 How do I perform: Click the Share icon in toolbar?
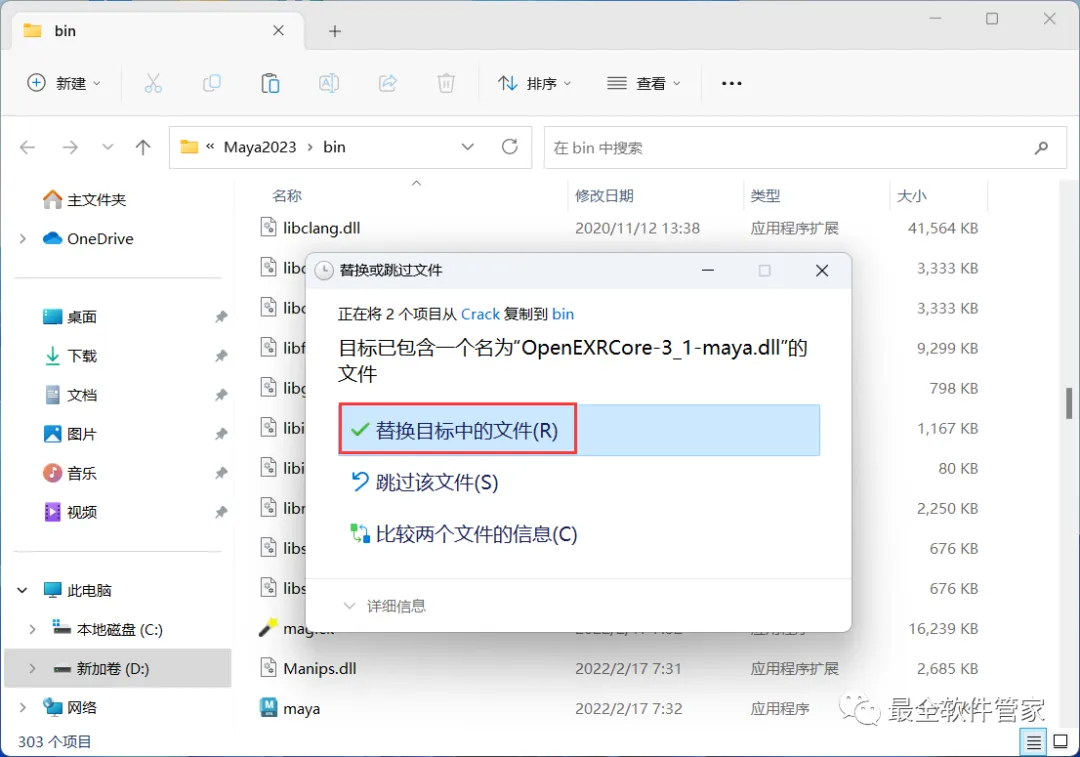388,83
